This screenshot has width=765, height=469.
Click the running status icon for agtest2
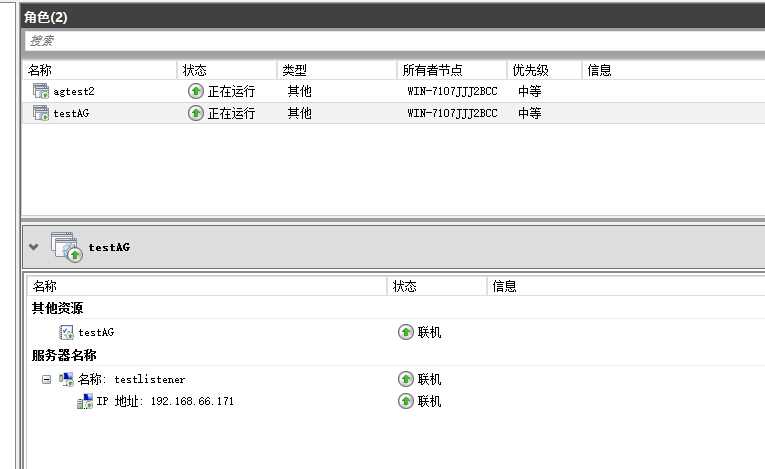click(x=196, y=91)
